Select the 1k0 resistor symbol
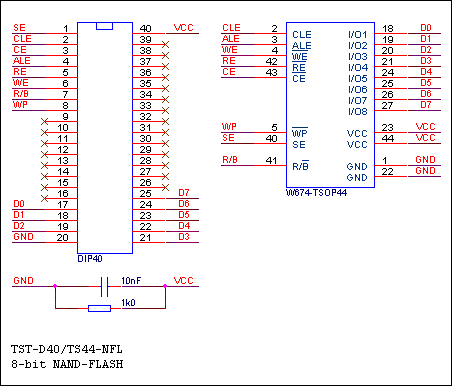Image resolution: width=452 pixels, height=386 pixels. tap(99, 308)
